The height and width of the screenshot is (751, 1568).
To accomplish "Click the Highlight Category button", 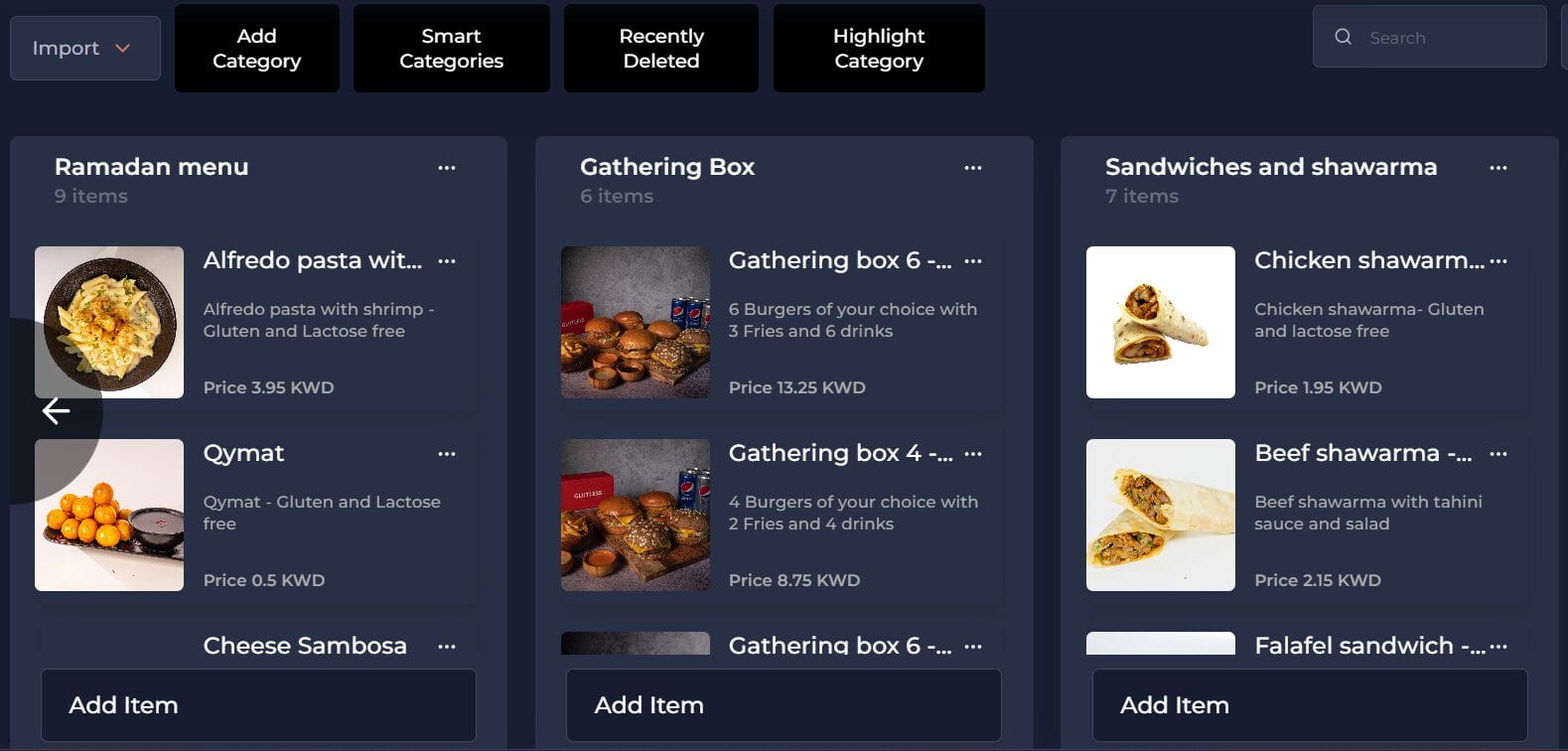I will pos(878,48).
